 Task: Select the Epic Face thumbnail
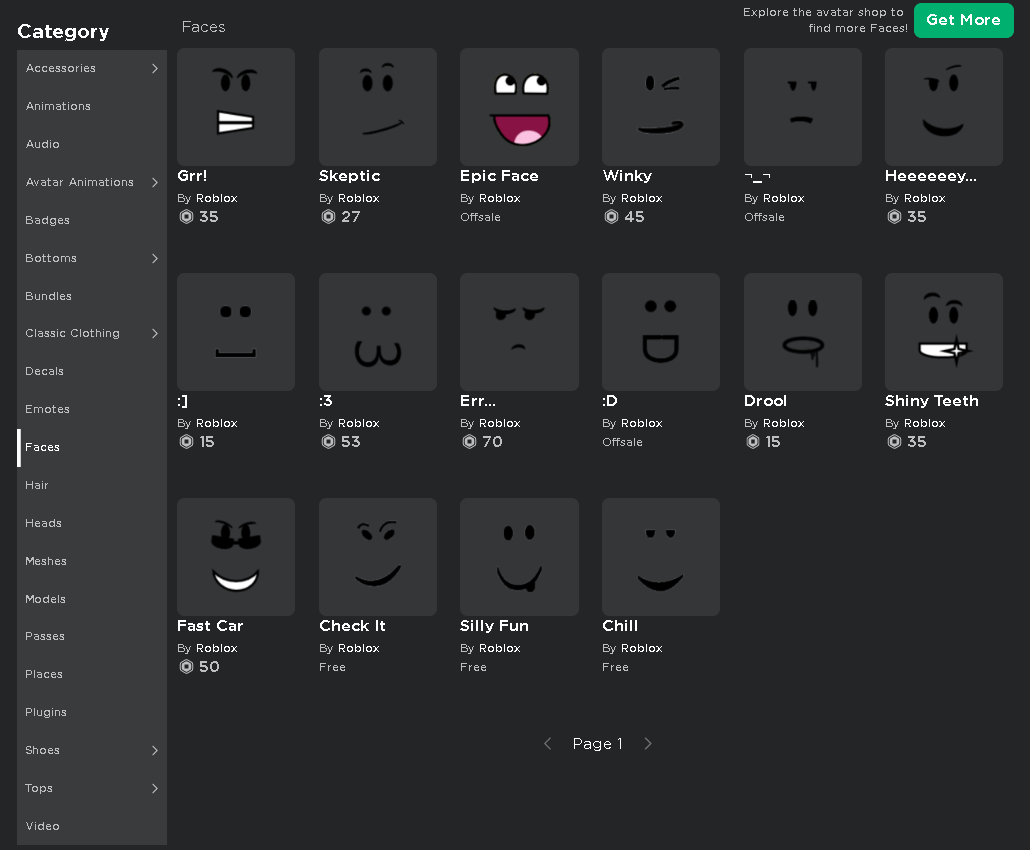click(519, 106)
